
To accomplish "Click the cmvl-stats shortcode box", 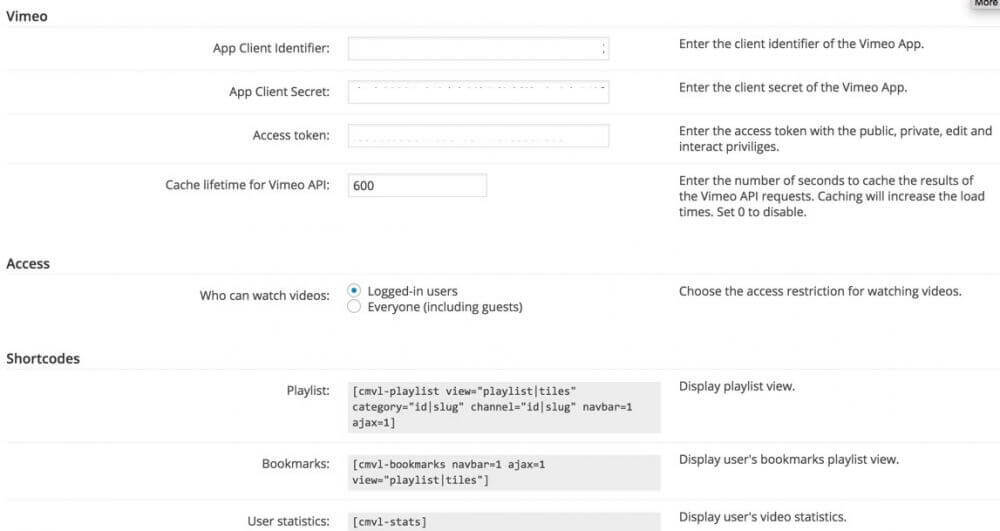I will click(x=505, y=521).
